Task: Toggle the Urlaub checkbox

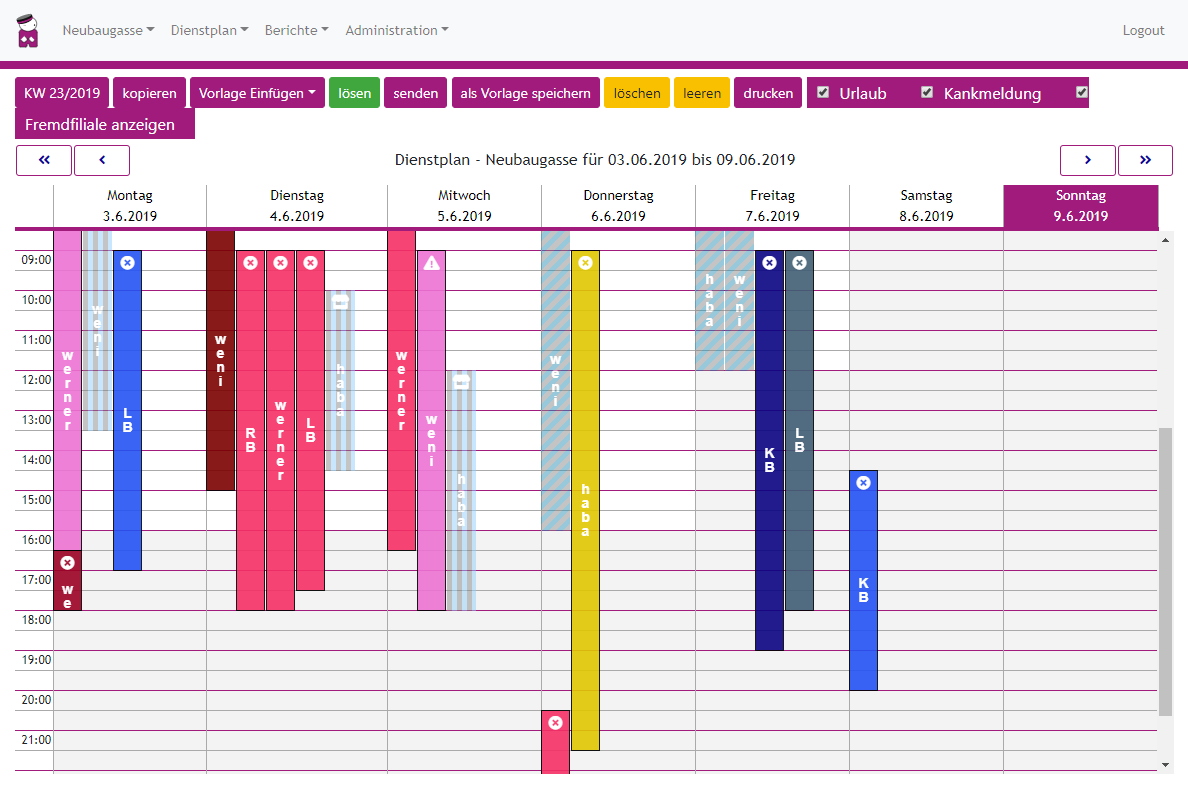Action: (823, 92)
